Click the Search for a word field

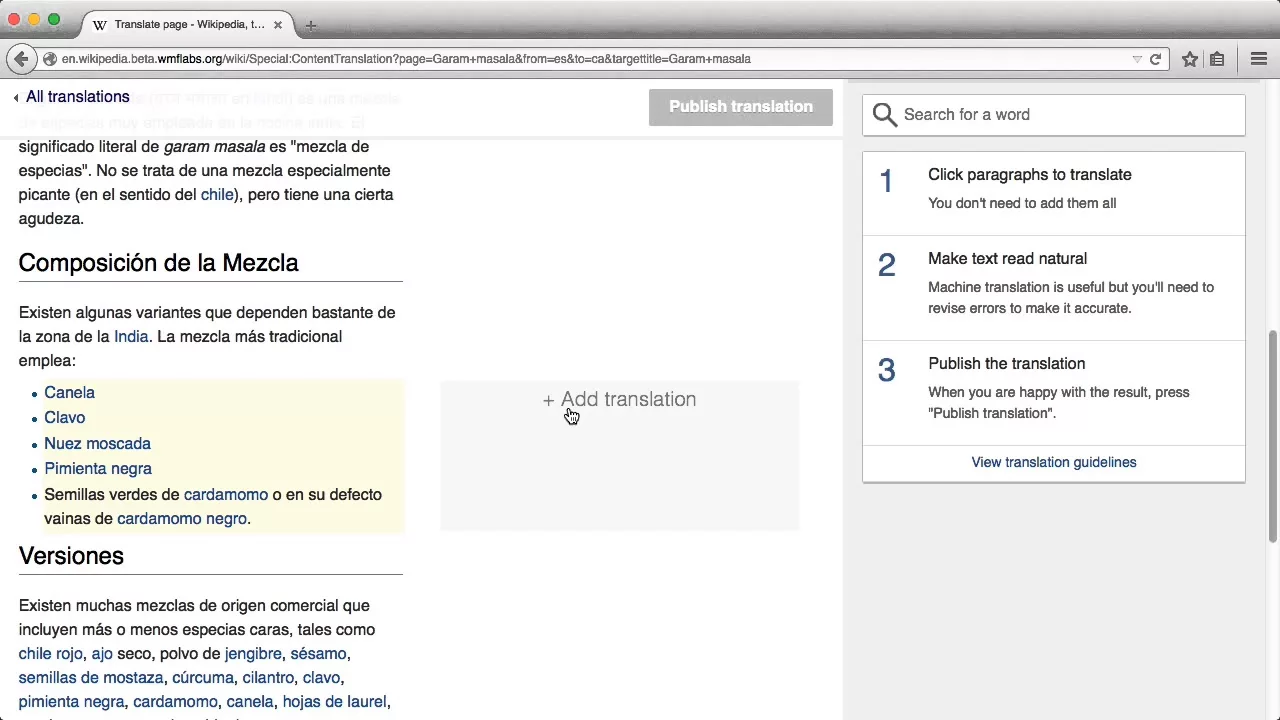pos(1054,115)
